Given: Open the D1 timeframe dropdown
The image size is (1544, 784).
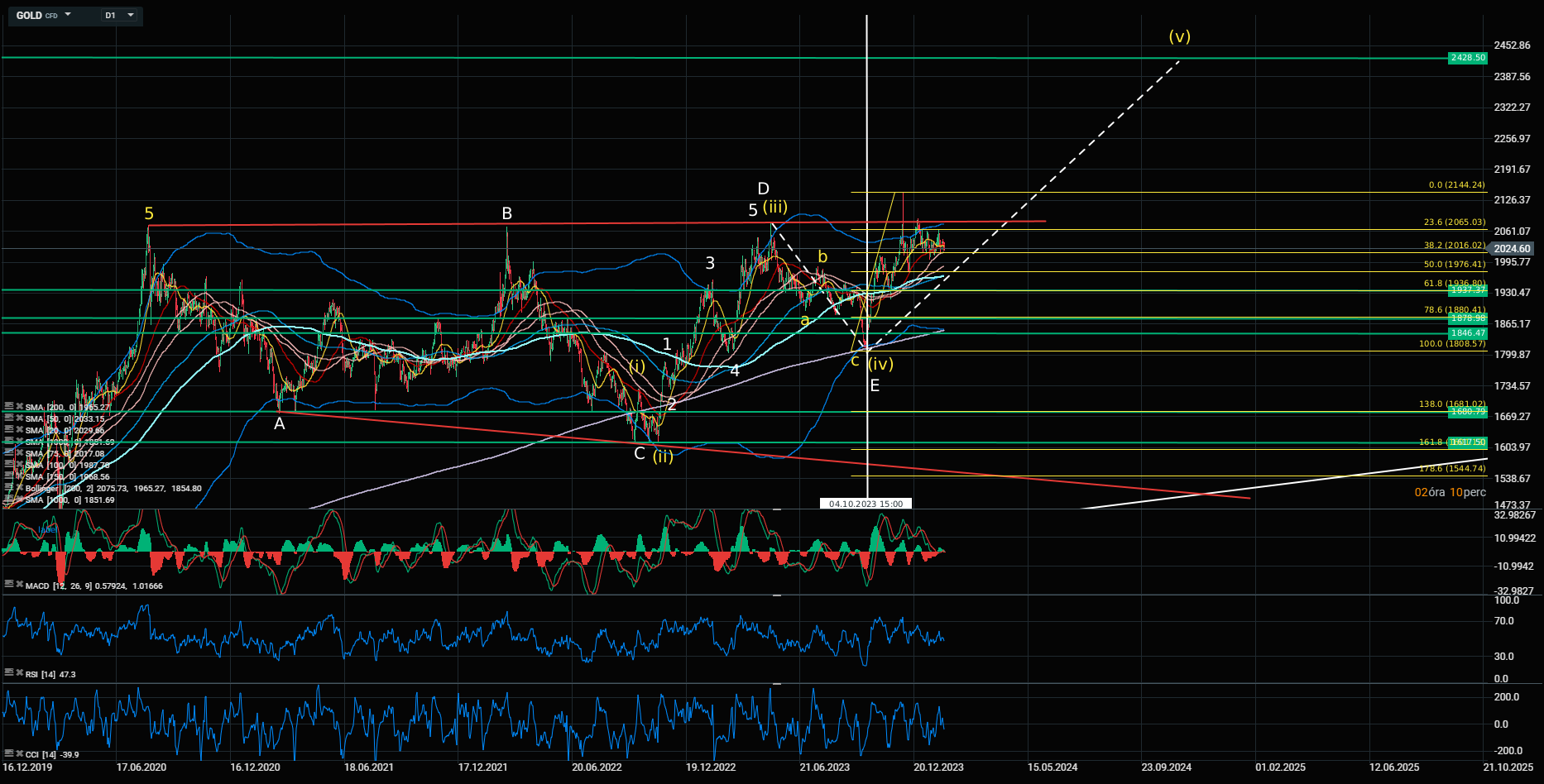Looking at the screenshot, I should [x=130, y=15].
